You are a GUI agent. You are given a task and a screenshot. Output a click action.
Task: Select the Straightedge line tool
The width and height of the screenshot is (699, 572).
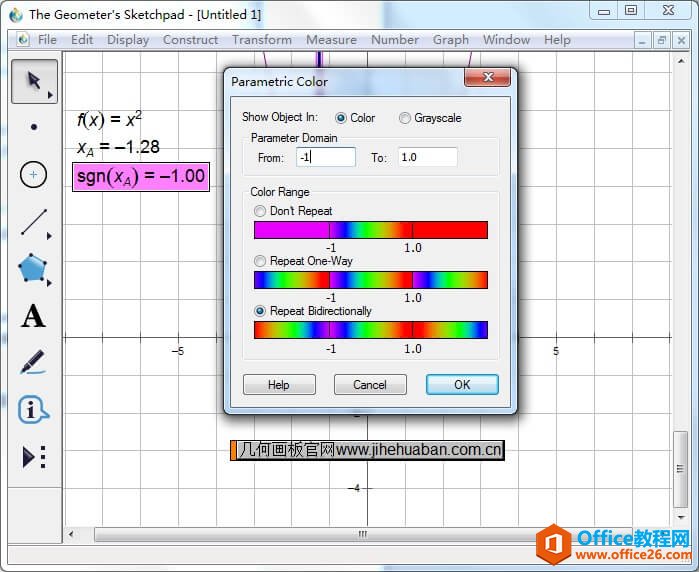[34, 222]
